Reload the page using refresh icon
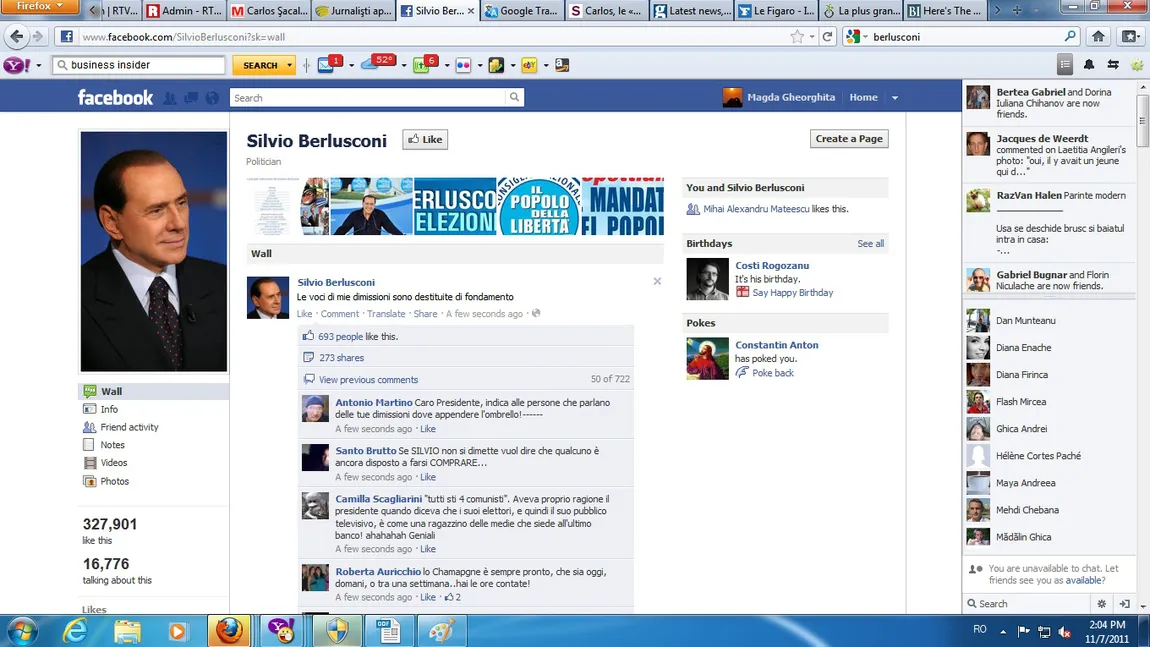 tap(827, 36)
